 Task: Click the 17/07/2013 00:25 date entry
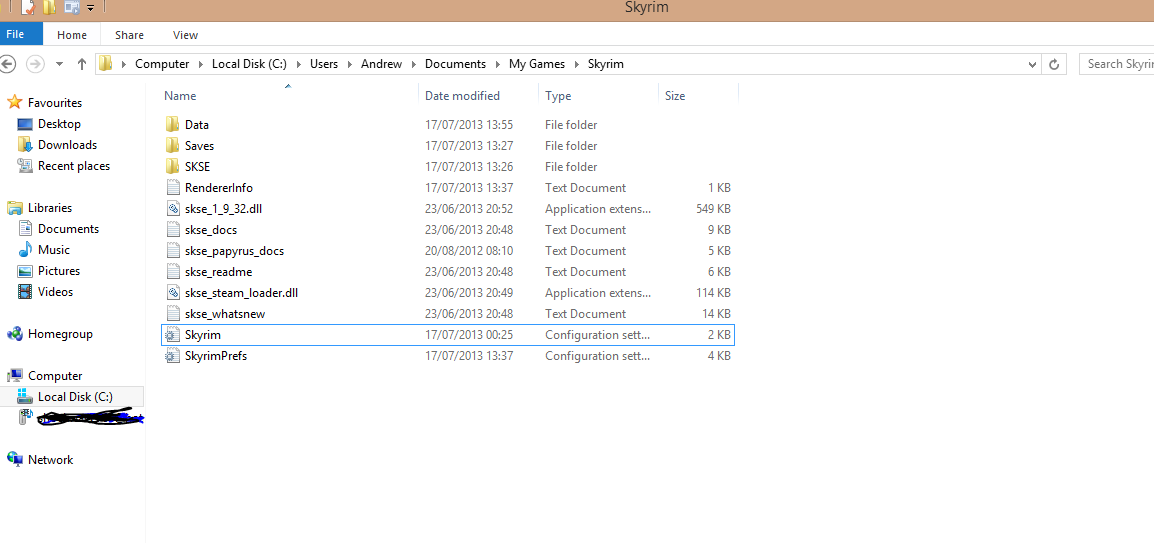469,335
